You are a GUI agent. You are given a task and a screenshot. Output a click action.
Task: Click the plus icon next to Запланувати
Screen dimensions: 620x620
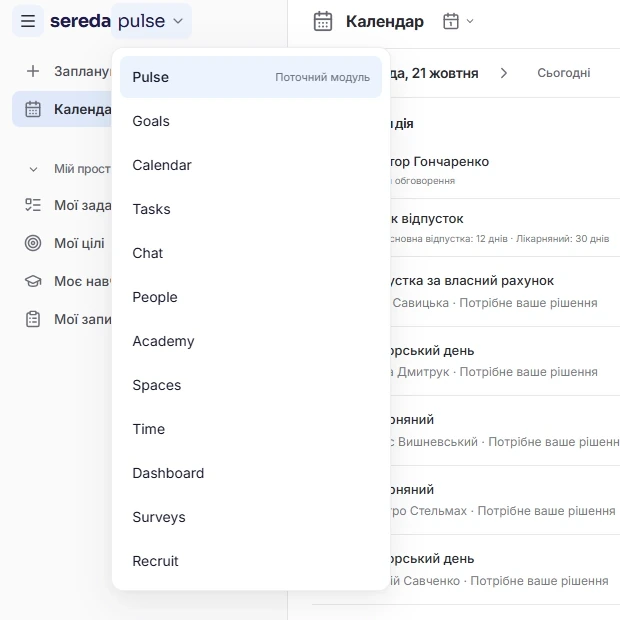click(x=33, y=71)
